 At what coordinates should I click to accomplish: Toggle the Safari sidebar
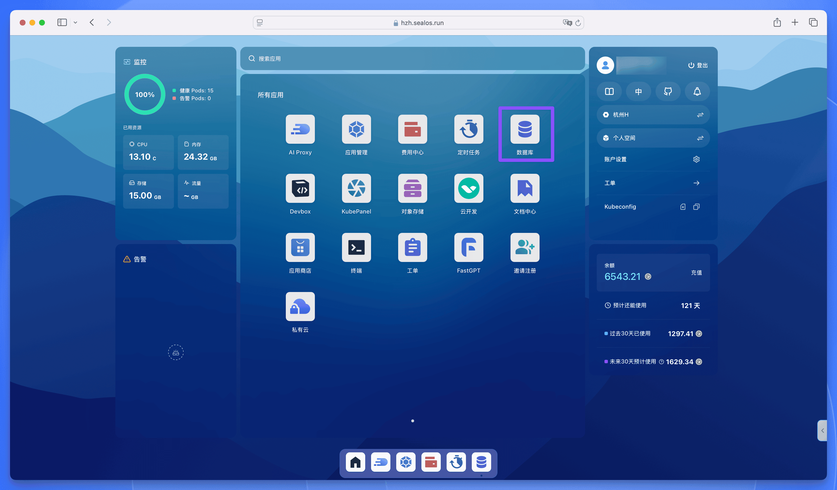(62, 22)
